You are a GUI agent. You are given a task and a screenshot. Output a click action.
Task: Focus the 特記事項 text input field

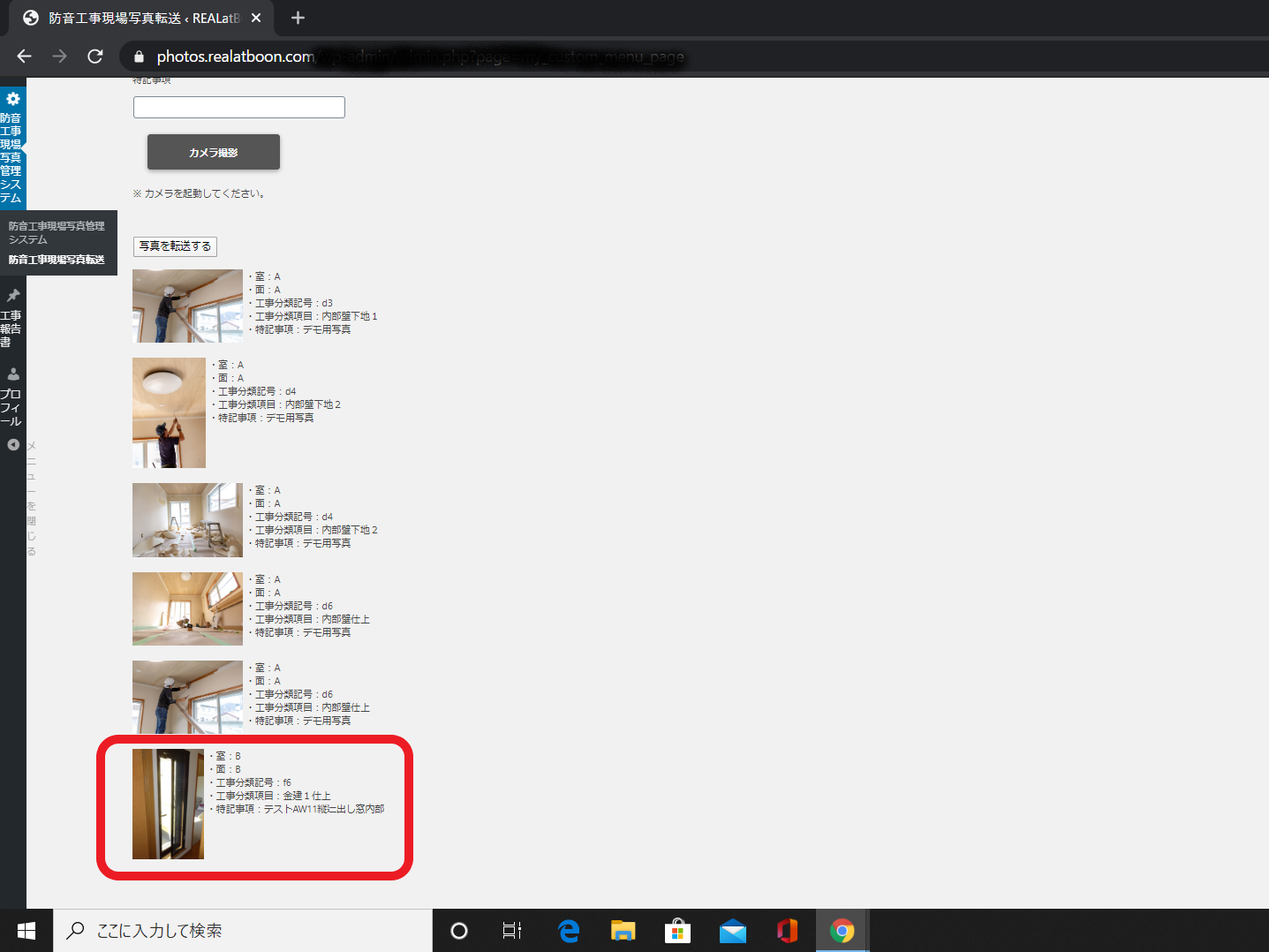(x=238, y=108)
